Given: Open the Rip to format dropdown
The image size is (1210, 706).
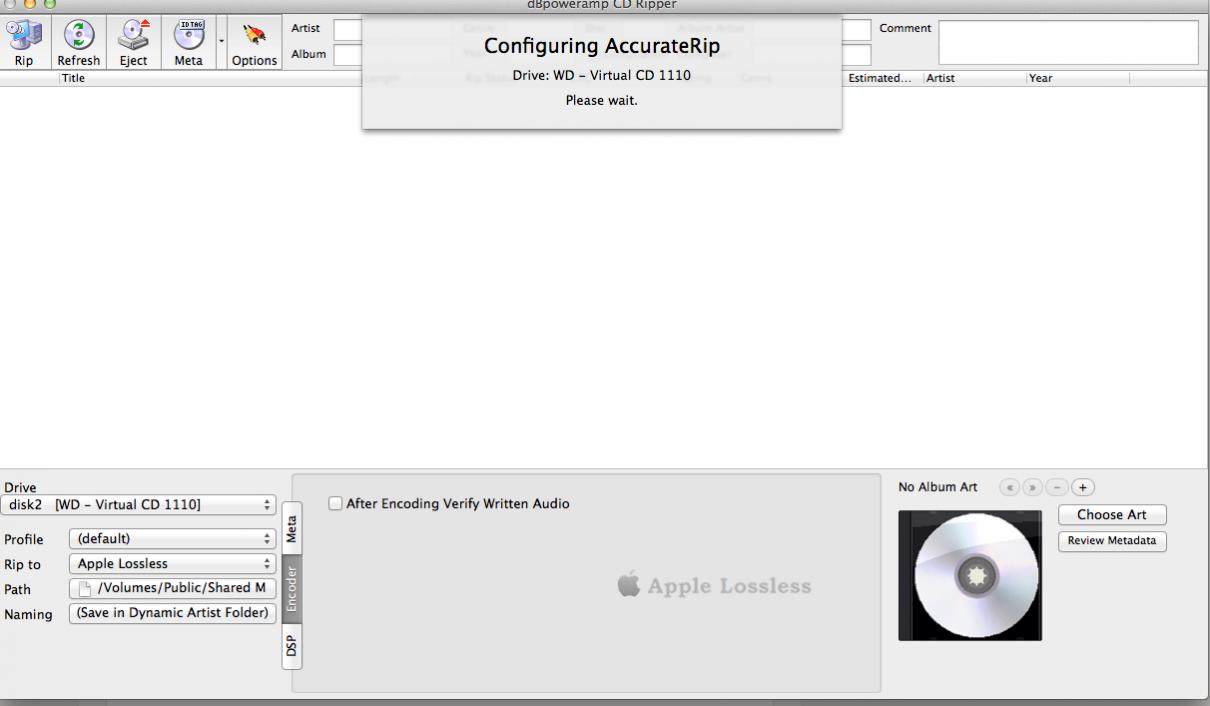Looking at the screenshot, I should tap(172, 564).
